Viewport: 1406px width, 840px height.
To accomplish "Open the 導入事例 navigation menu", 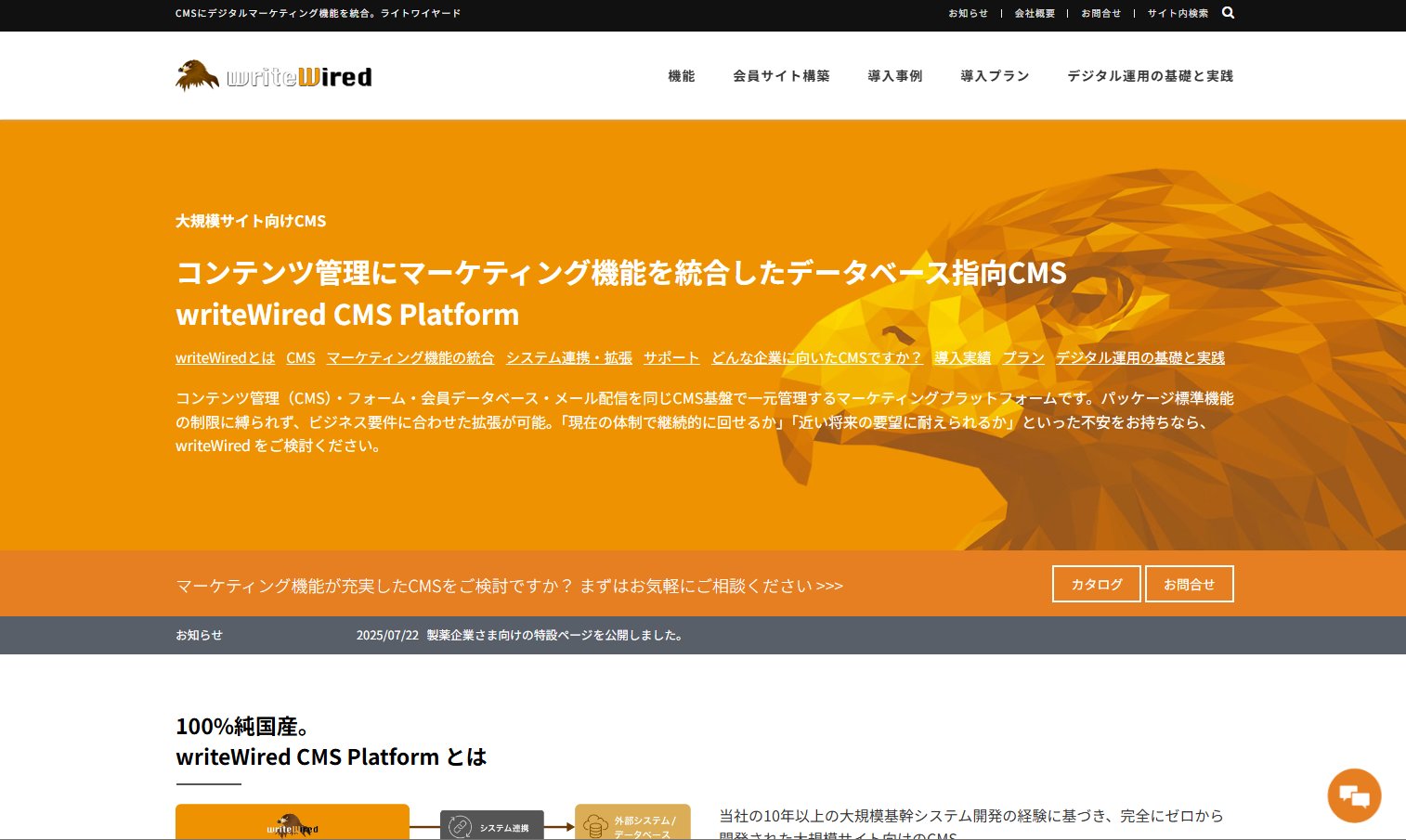I will 894,76.
